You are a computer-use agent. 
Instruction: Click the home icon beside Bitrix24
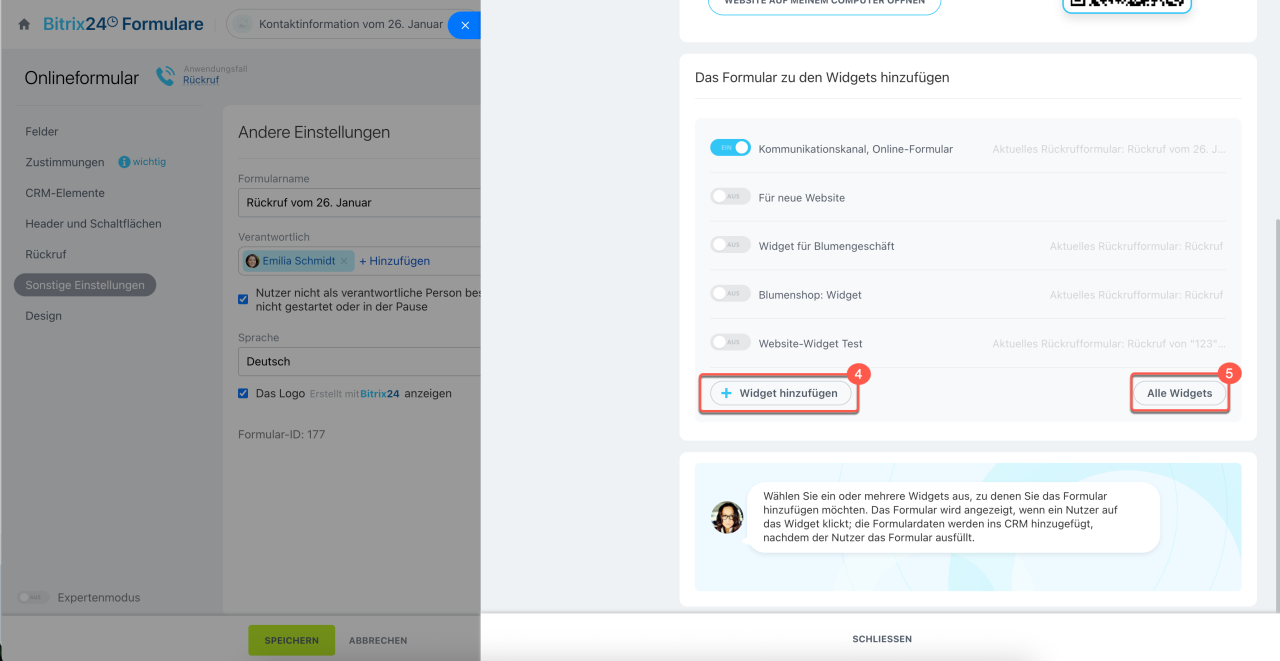[24, 24]
